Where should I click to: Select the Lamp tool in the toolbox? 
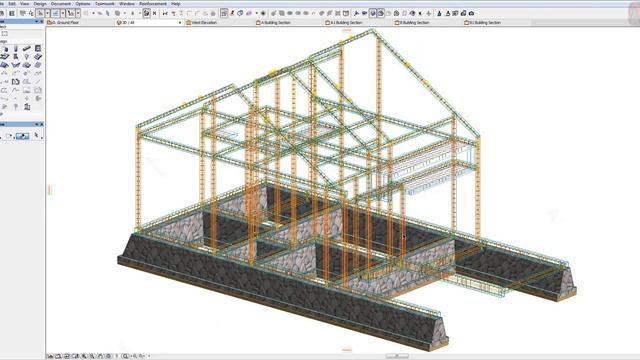tap(27, 57)
